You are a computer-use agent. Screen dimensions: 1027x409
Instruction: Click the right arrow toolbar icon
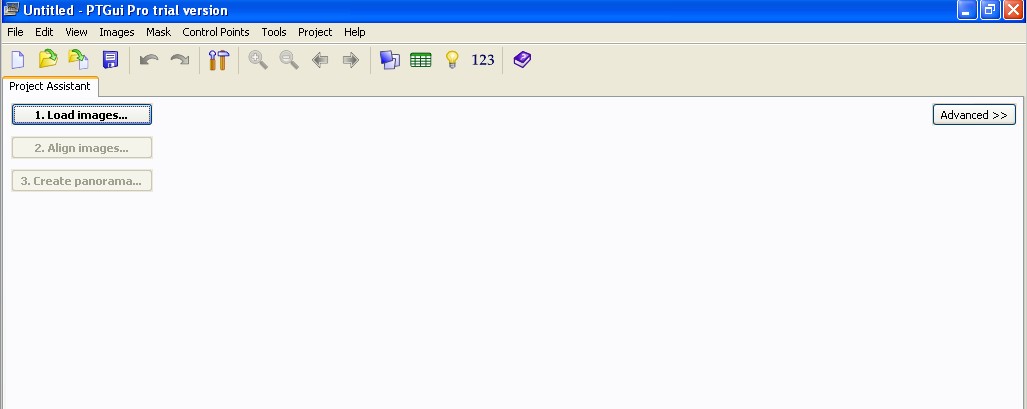point(350,61)
